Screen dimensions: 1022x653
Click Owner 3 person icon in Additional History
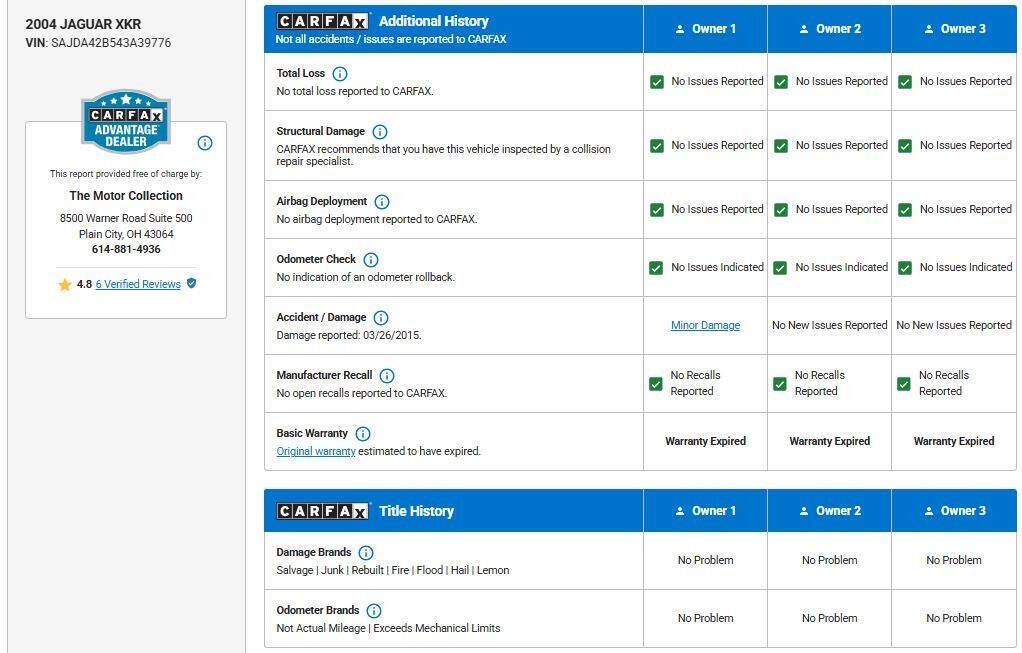tap(929, 29)
